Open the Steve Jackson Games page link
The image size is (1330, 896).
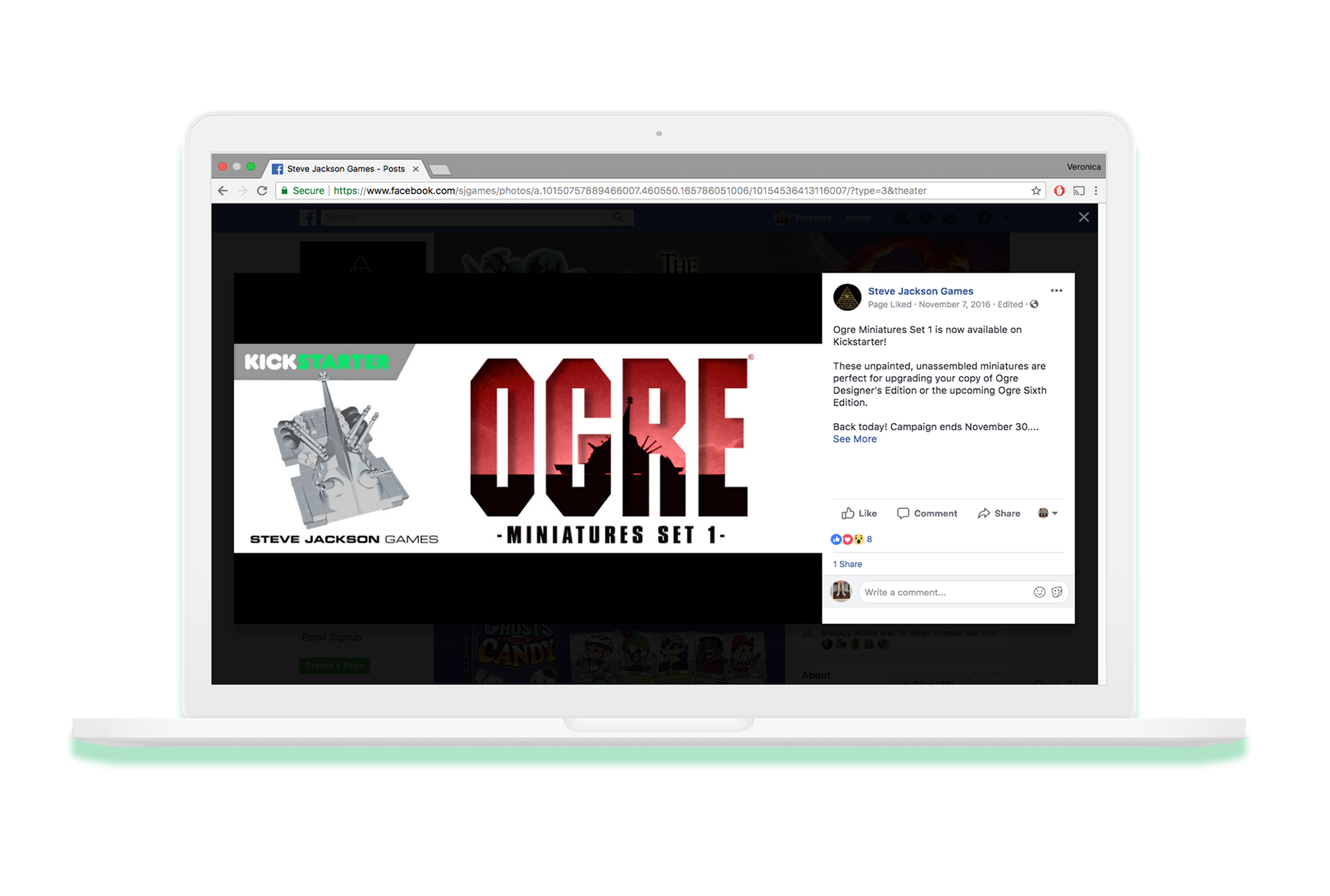coord(920,292)
